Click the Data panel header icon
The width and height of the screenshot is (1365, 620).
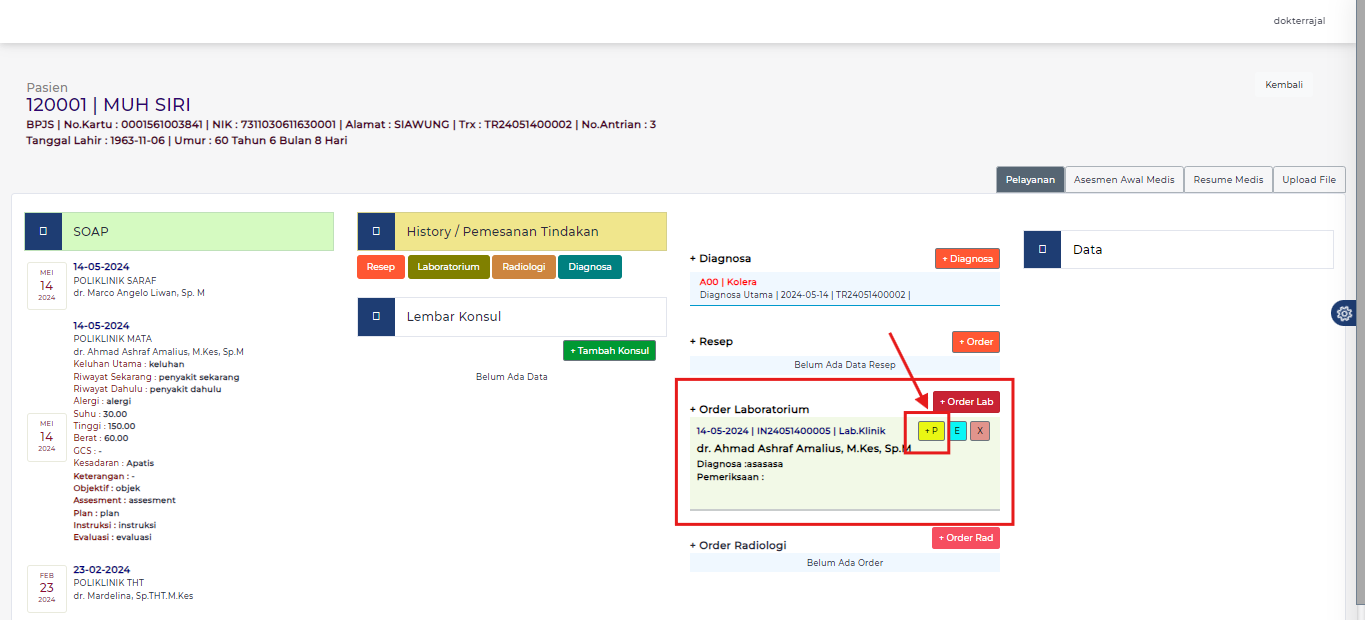click(1042, 249)
